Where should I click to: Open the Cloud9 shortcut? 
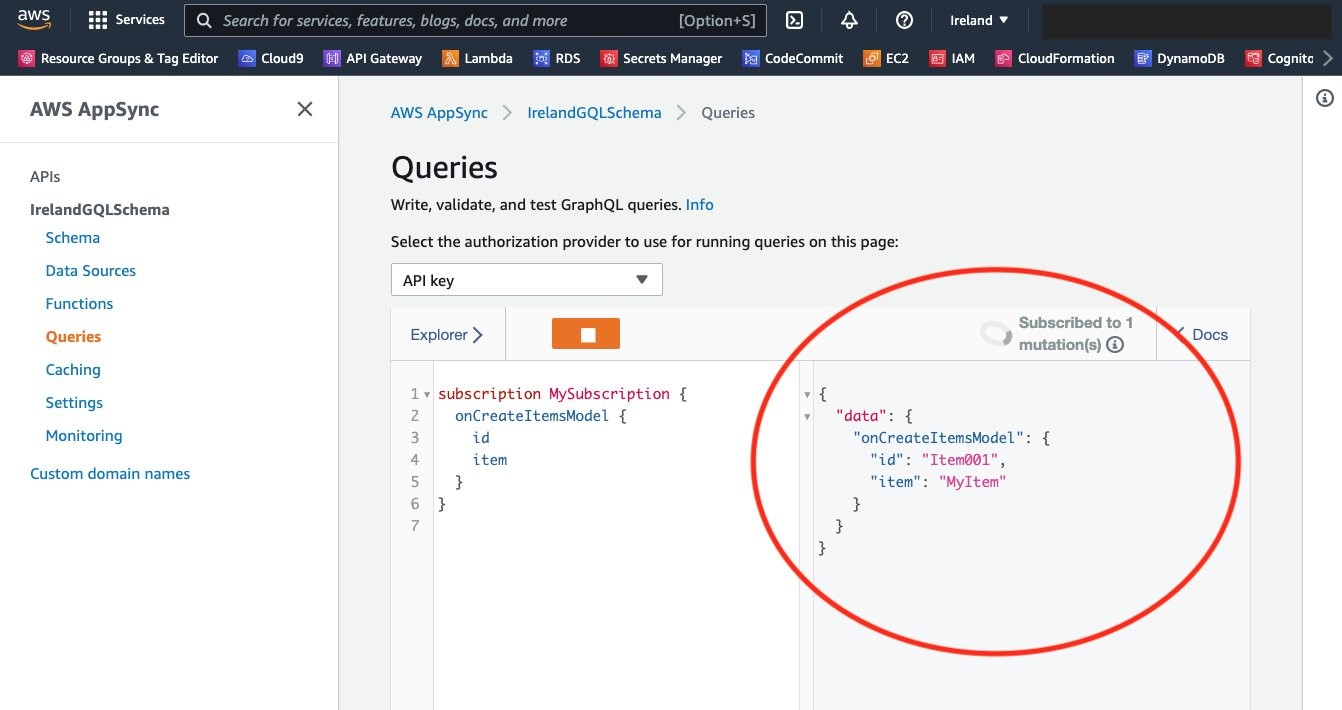[271, 58]
